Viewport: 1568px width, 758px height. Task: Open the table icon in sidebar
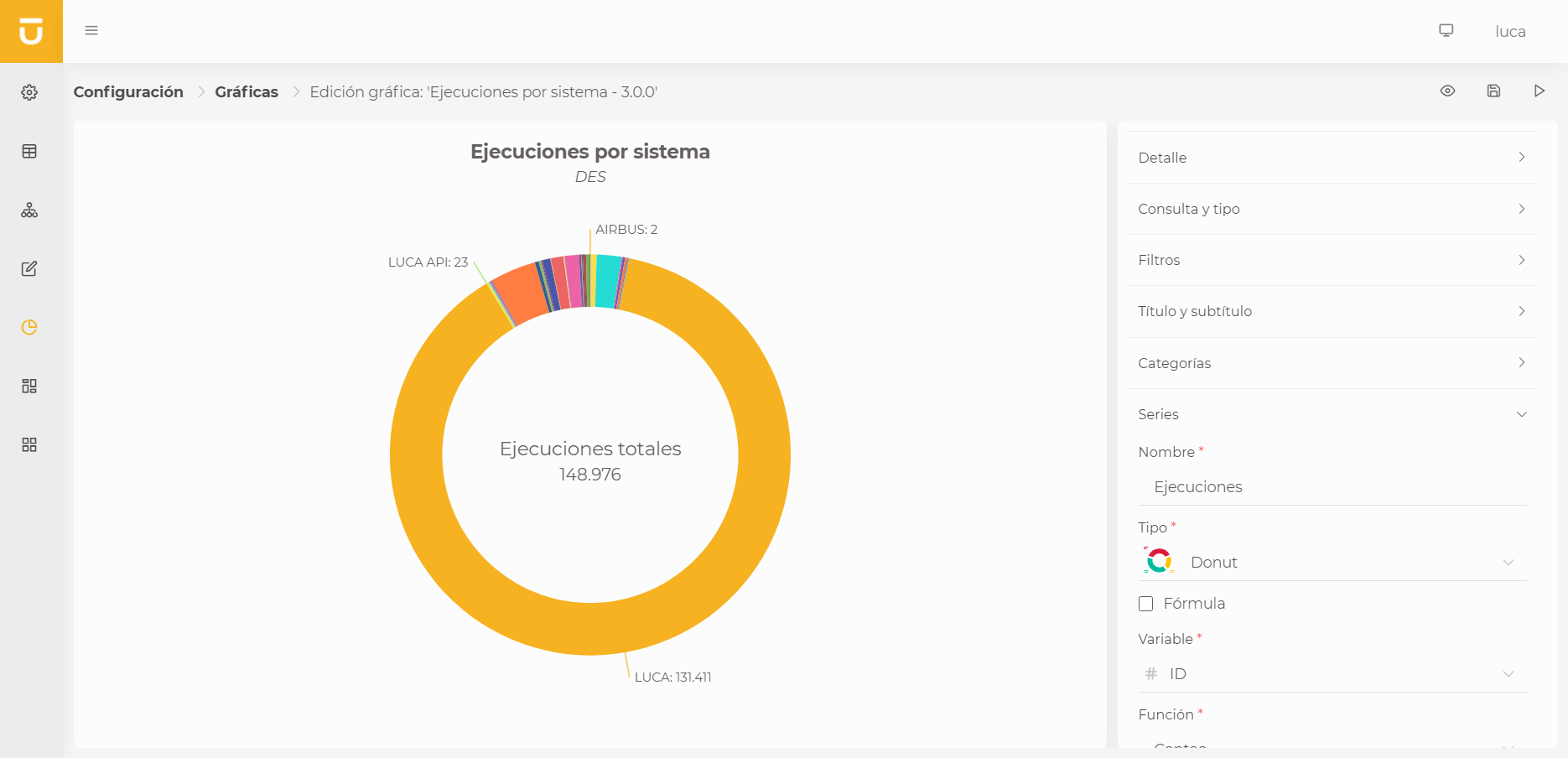(x=29, y=151)
